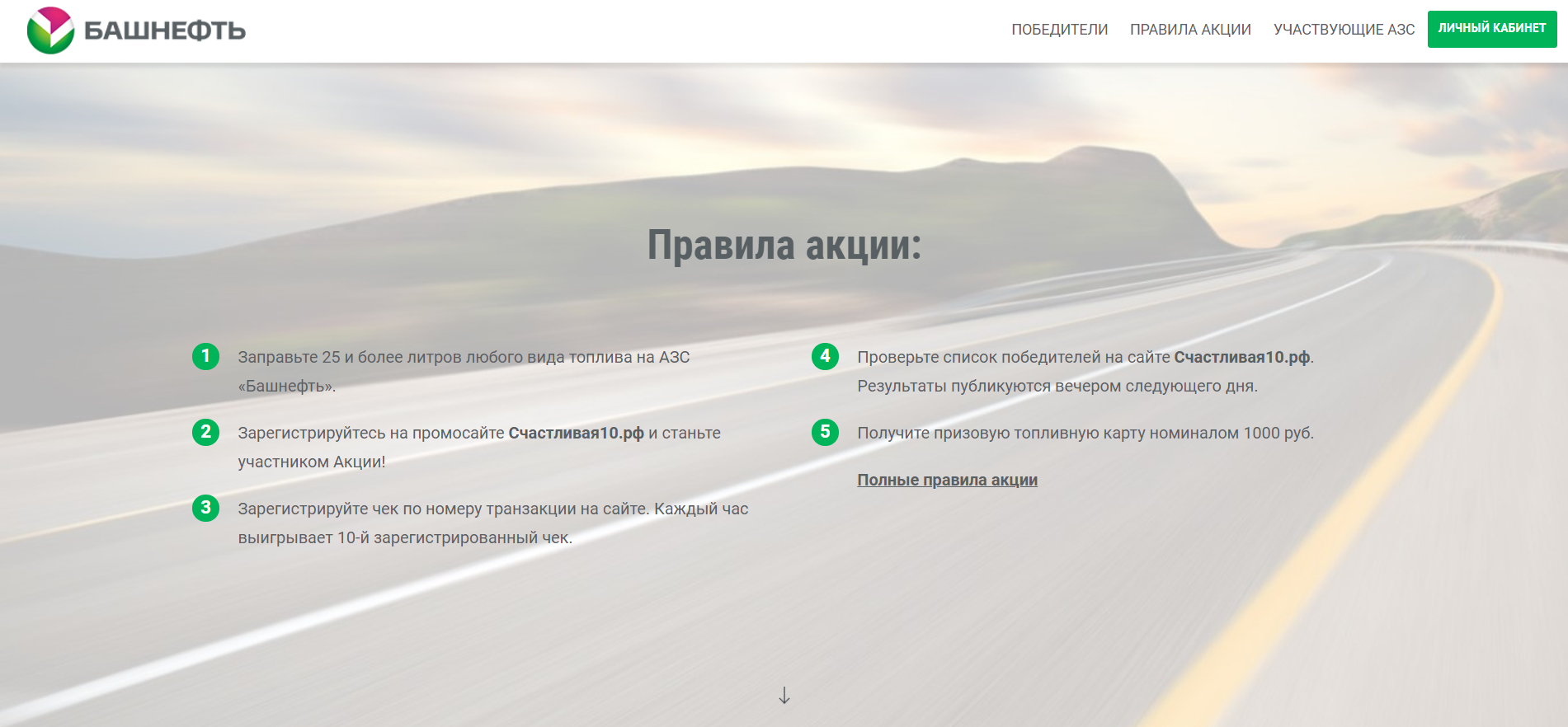Screen dimensions: 1568x727
Task: Click the text «Результаты публикуются вечером следующего дня»
Action: click(1056, 386)
